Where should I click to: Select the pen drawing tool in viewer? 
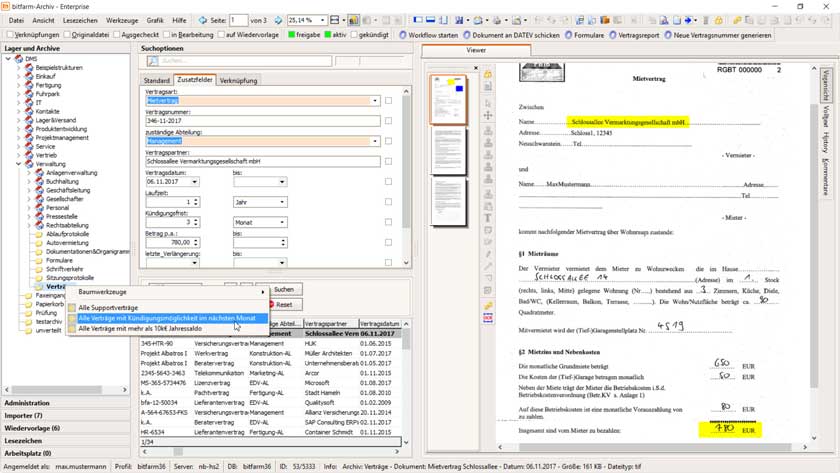point(488,254)
